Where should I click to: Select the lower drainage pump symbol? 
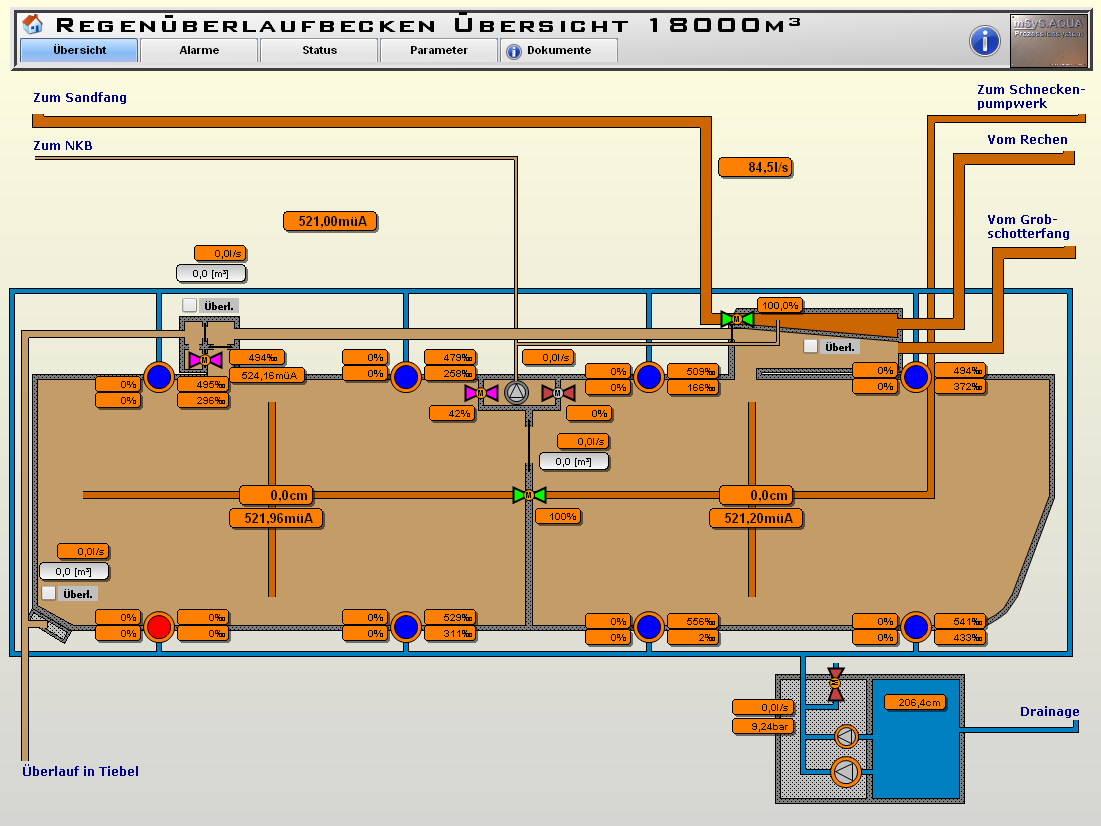point(847,772)
